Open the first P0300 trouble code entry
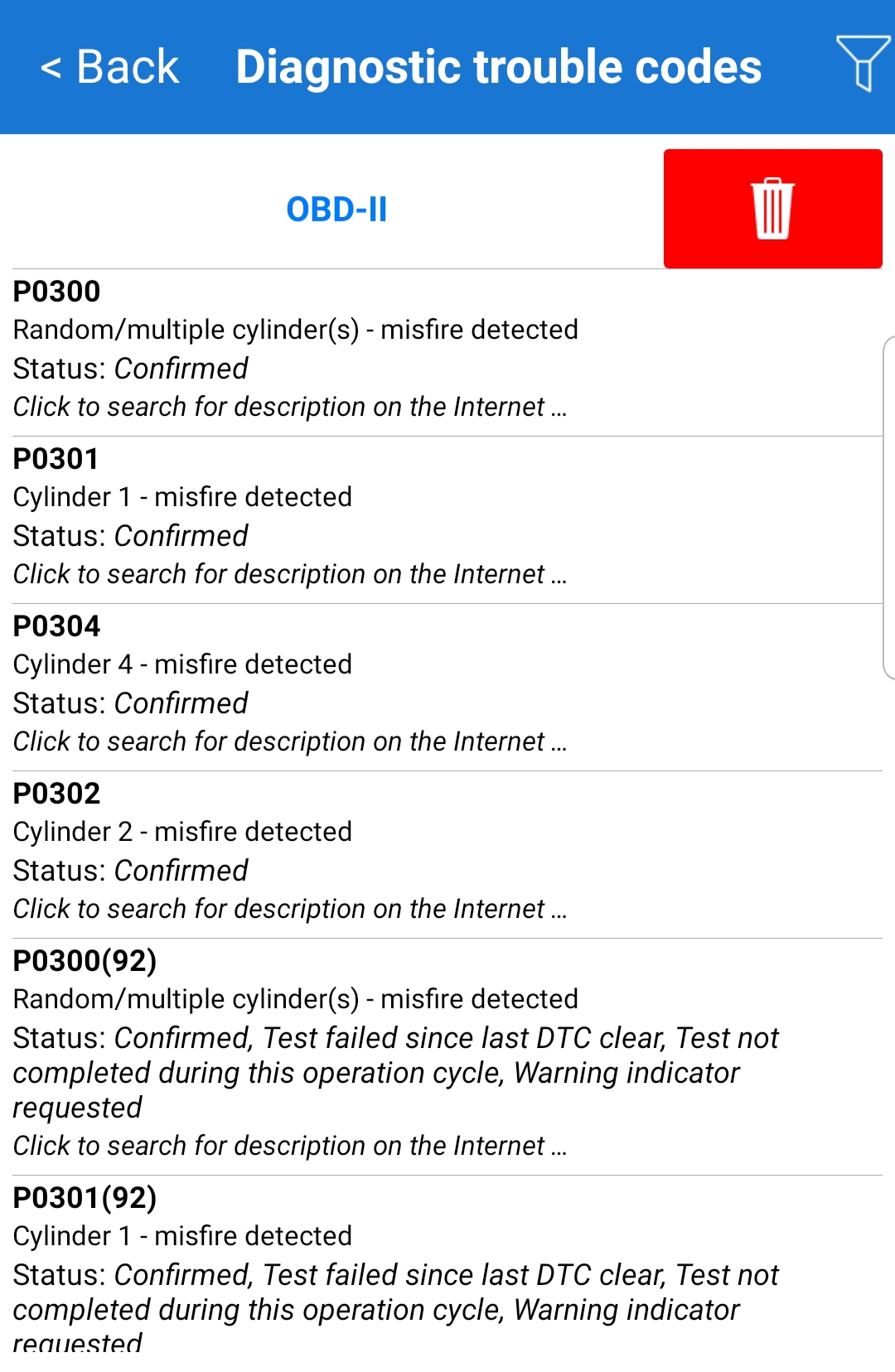895x1372 pixels. (x=57, y=292)
